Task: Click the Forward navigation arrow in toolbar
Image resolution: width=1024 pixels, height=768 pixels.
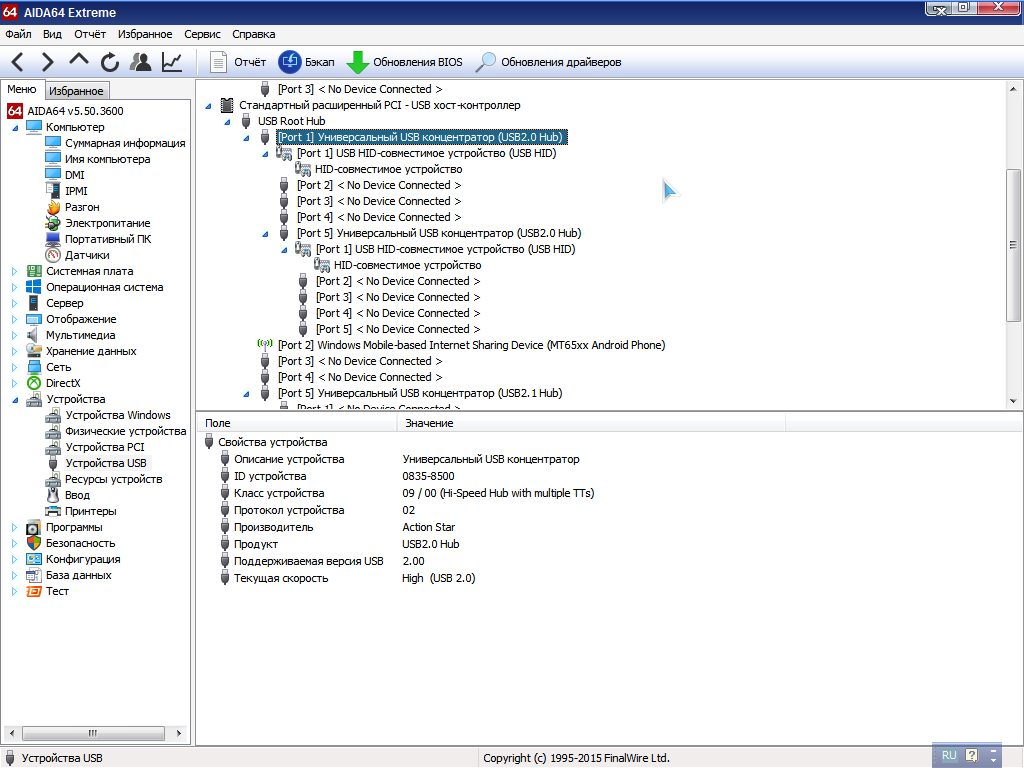Action: tap(47, 62)
